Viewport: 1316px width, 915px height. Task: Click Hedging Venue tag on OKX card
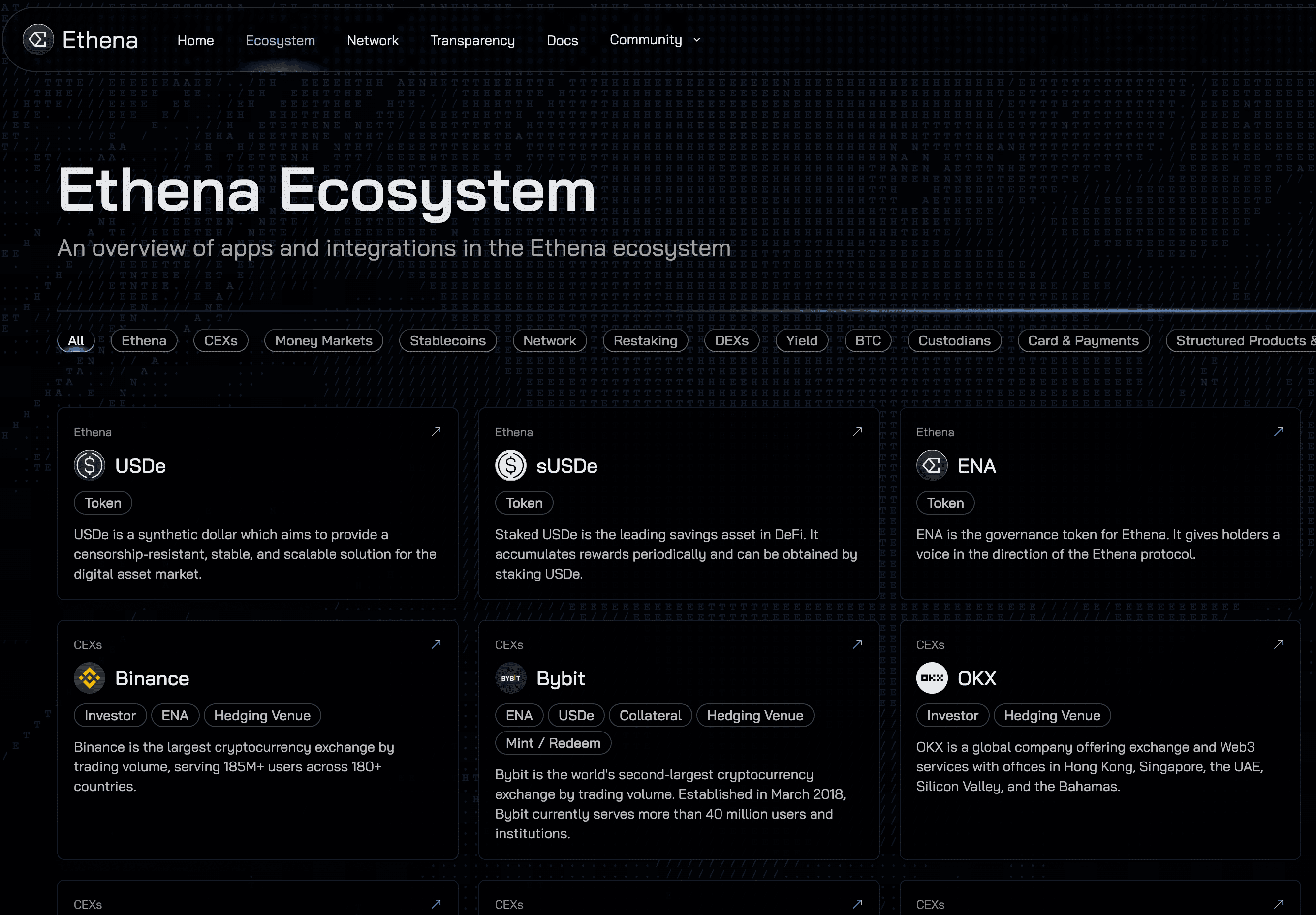click(x=1052, y=716)
